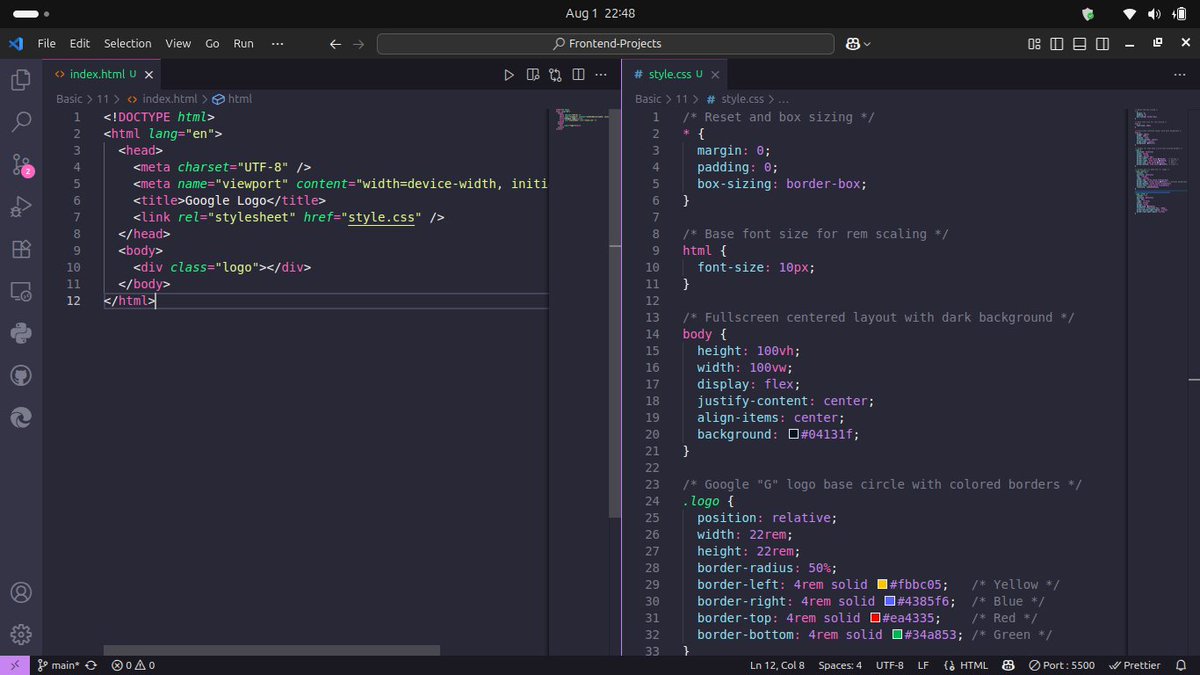Click the Frontend-Projects command center search box

click(x=606, y=44)
